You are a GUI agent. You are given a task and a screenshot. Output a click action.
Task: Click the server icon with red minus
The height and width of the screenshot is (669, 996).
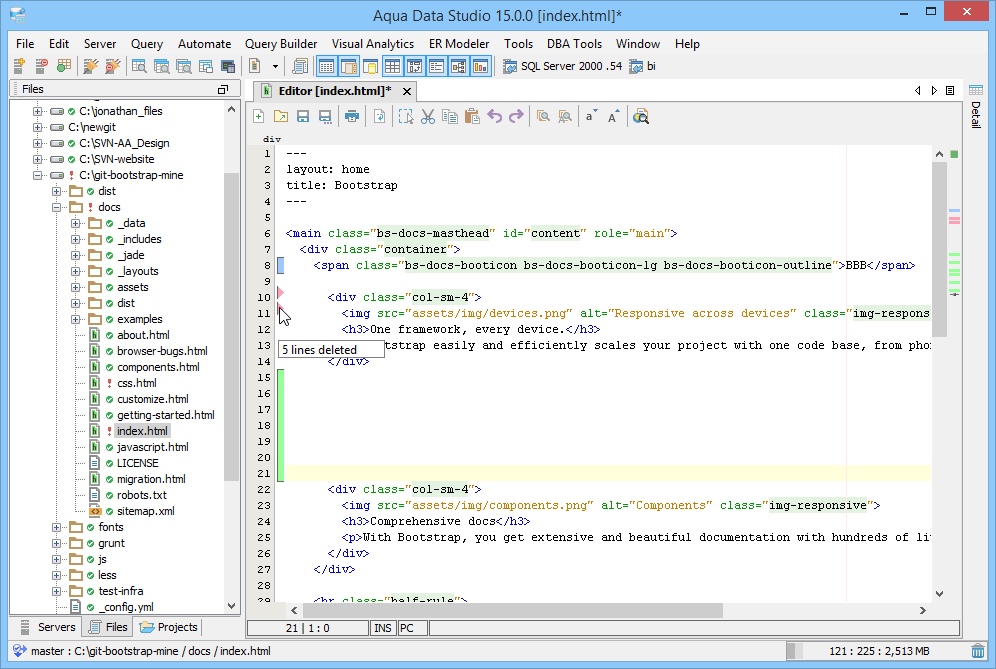pos(41,65)
